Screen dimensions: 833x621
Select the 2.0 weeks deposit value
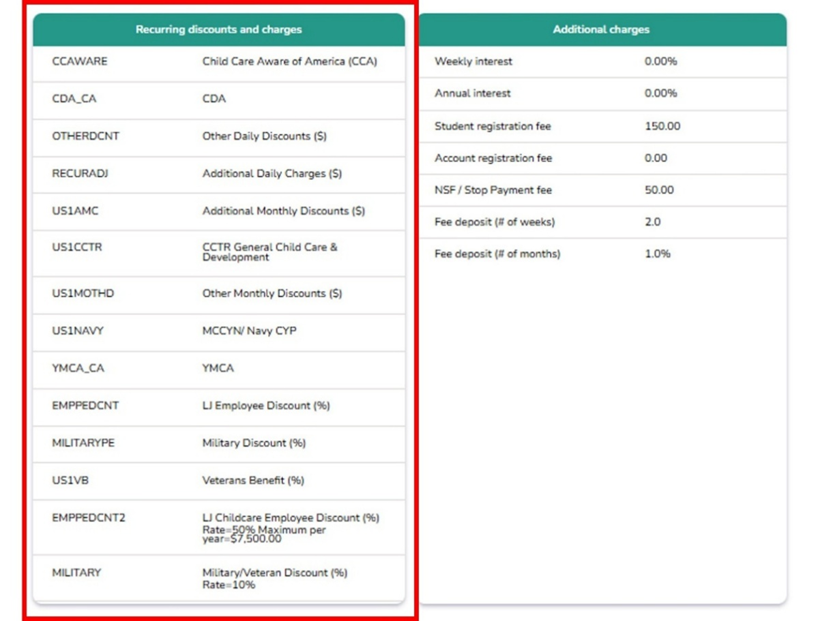(x=652, y=222)
